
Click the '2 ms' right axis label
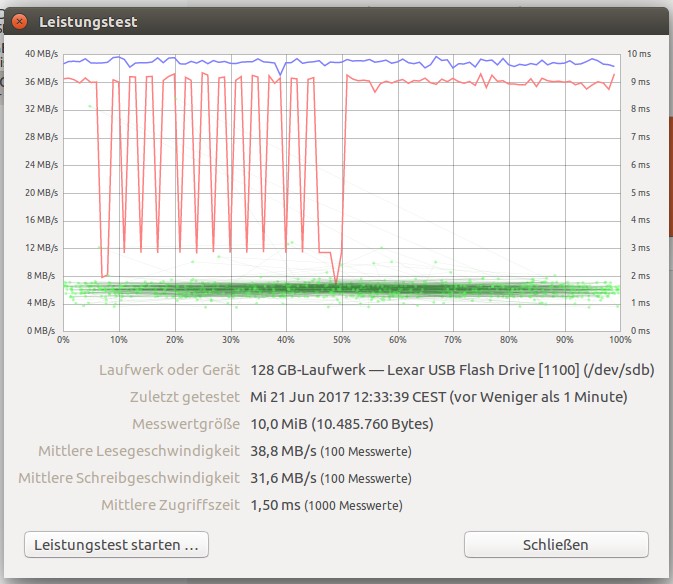pos(640,275)
